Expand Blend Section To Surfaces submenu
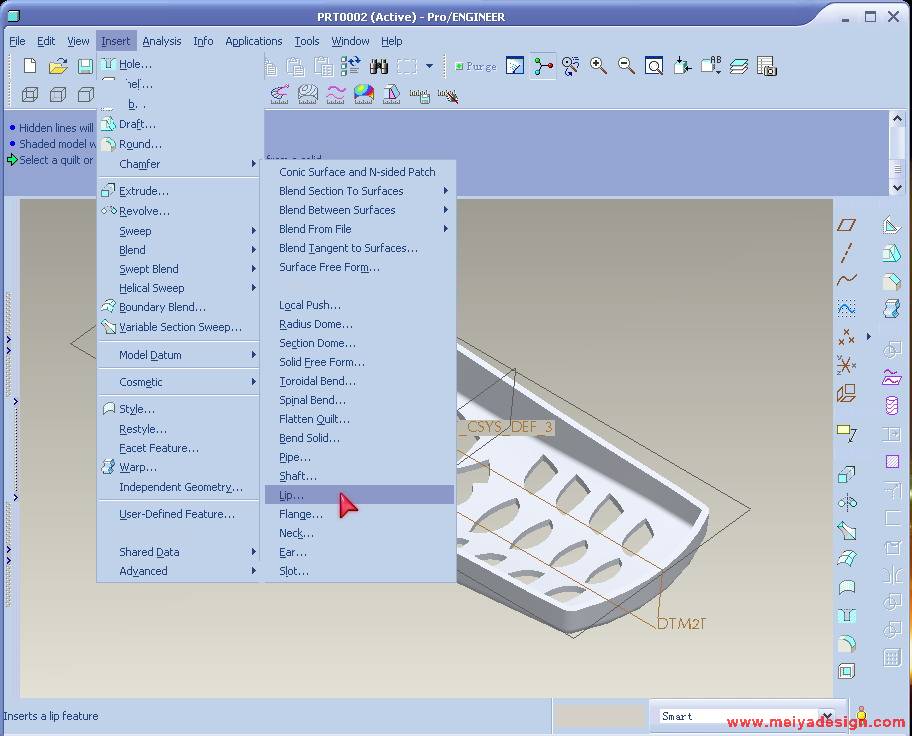This screenshot has height=736, width=912. tap(359, 191)
